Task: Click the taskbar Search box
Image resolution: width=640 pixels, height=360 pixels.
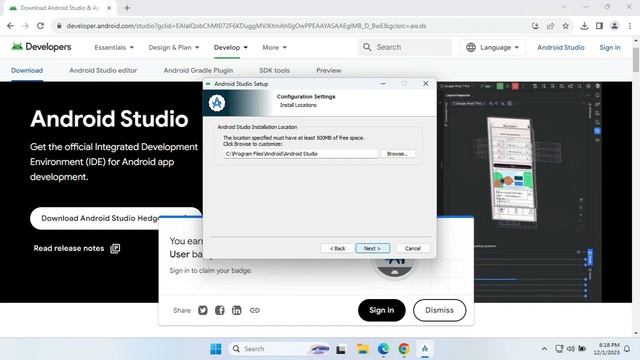Action: (280, 349)
